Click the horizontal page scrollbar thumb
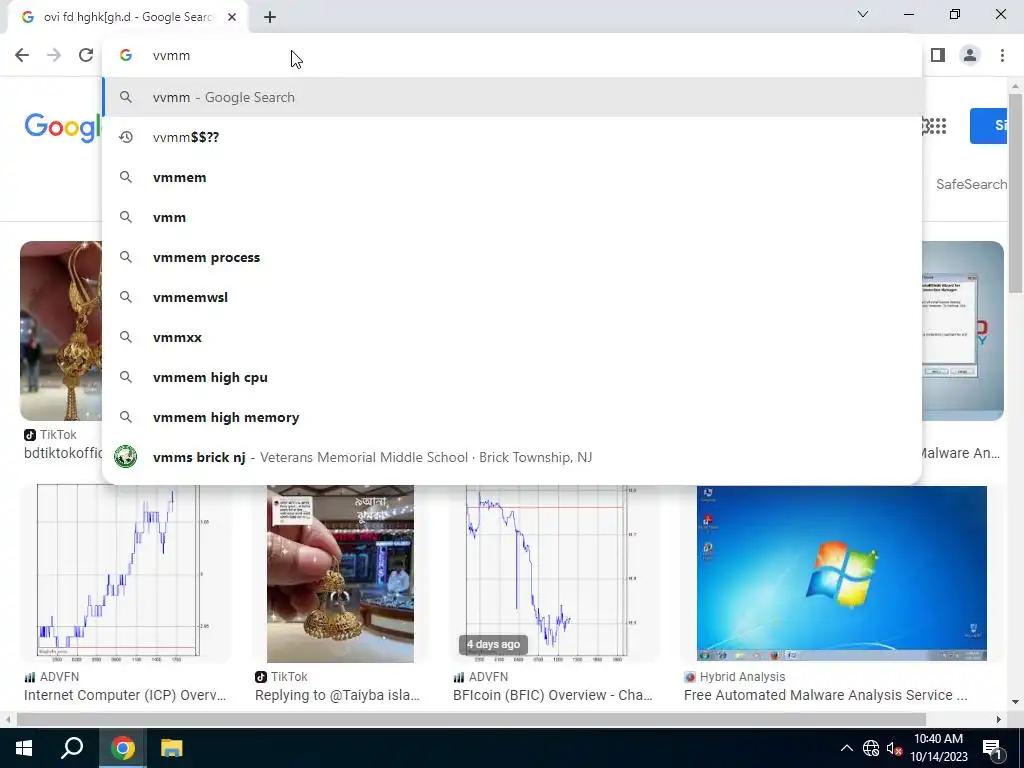 (471, 719)
